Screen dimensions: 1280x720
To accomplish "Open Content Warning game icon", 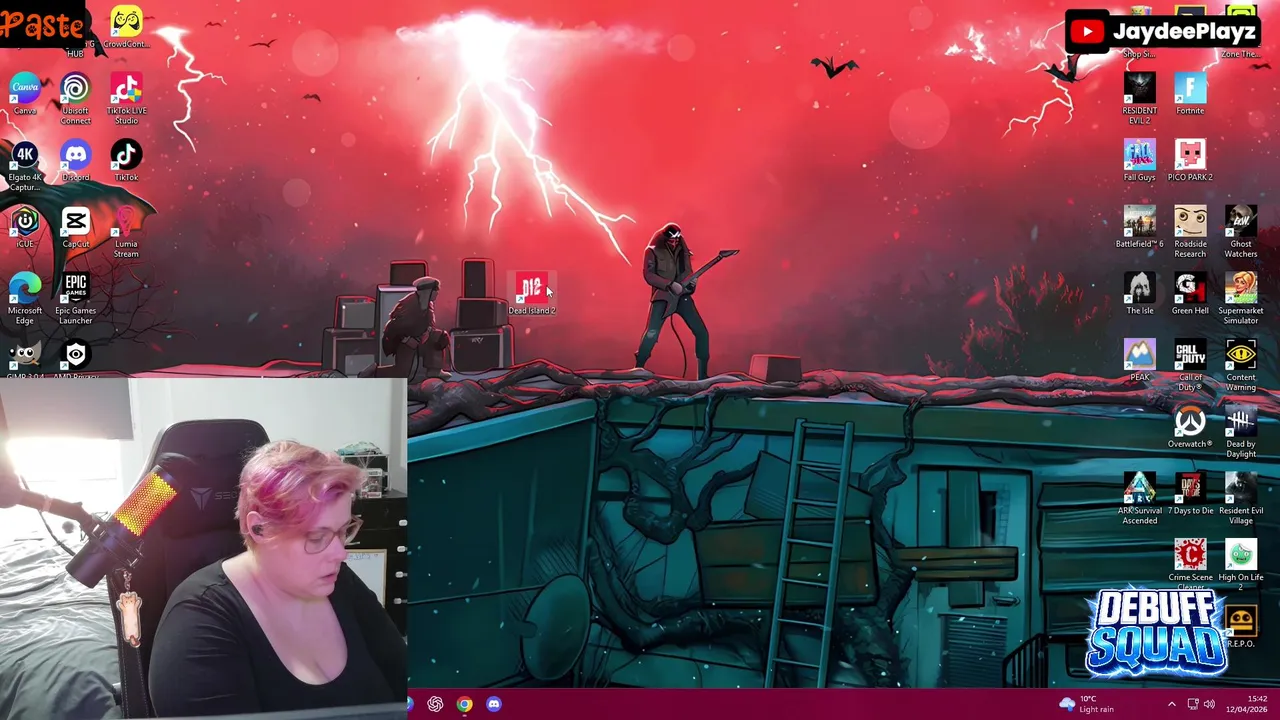I will (x=1241, y=365).
